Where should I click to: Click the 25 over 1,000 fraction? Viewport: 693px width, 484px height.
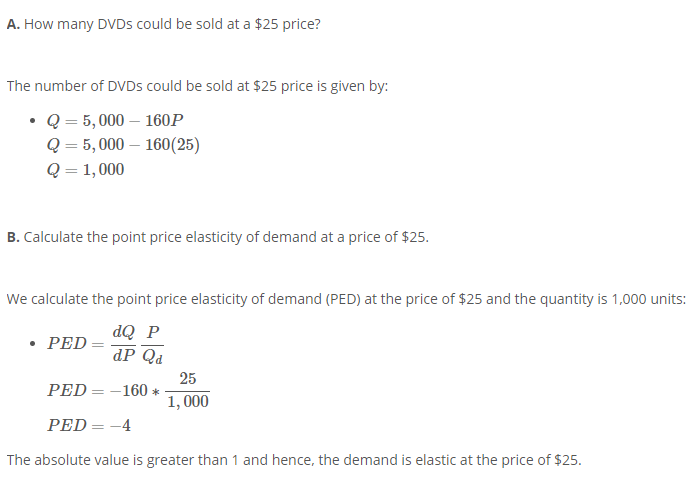pyautogui.click(x=188, y=390)
